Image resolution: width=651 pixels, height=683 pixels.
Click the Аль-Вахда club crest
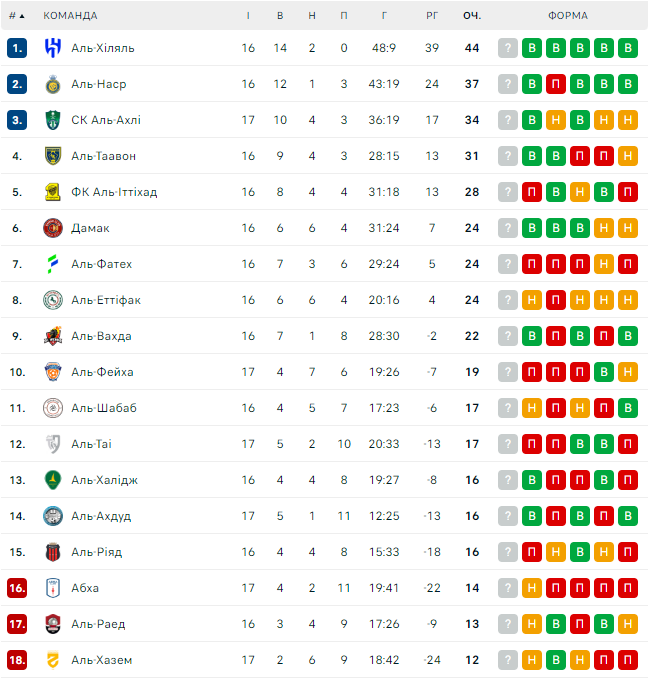(53, 336)
